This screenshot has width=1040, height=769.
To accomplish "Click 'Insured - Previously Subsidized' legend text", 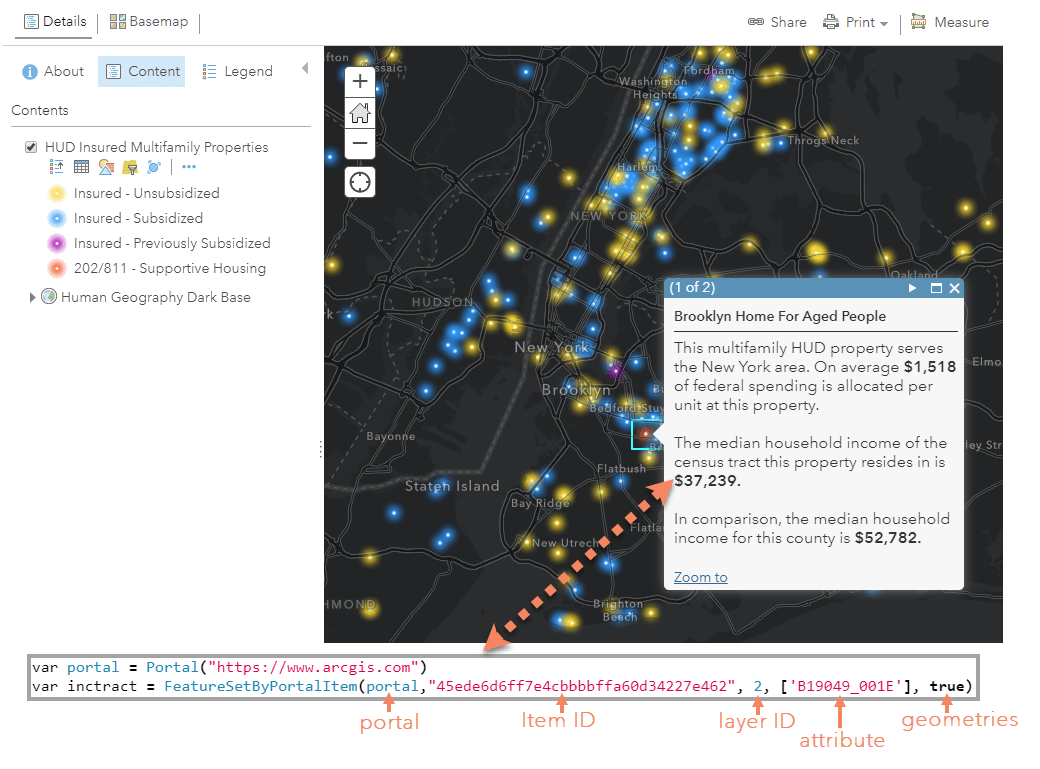I will coord(172,244).
